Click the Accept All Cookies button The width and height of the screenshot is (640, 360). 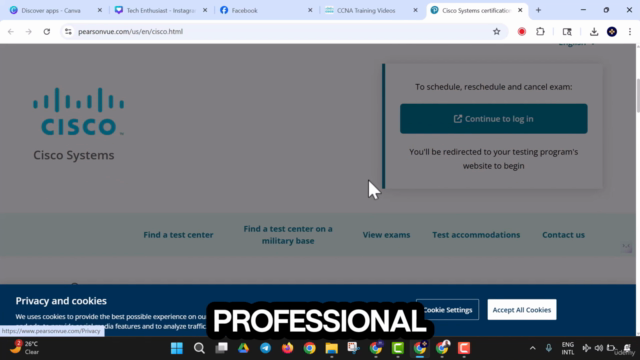pyautogui.click(x=522, y=310)
